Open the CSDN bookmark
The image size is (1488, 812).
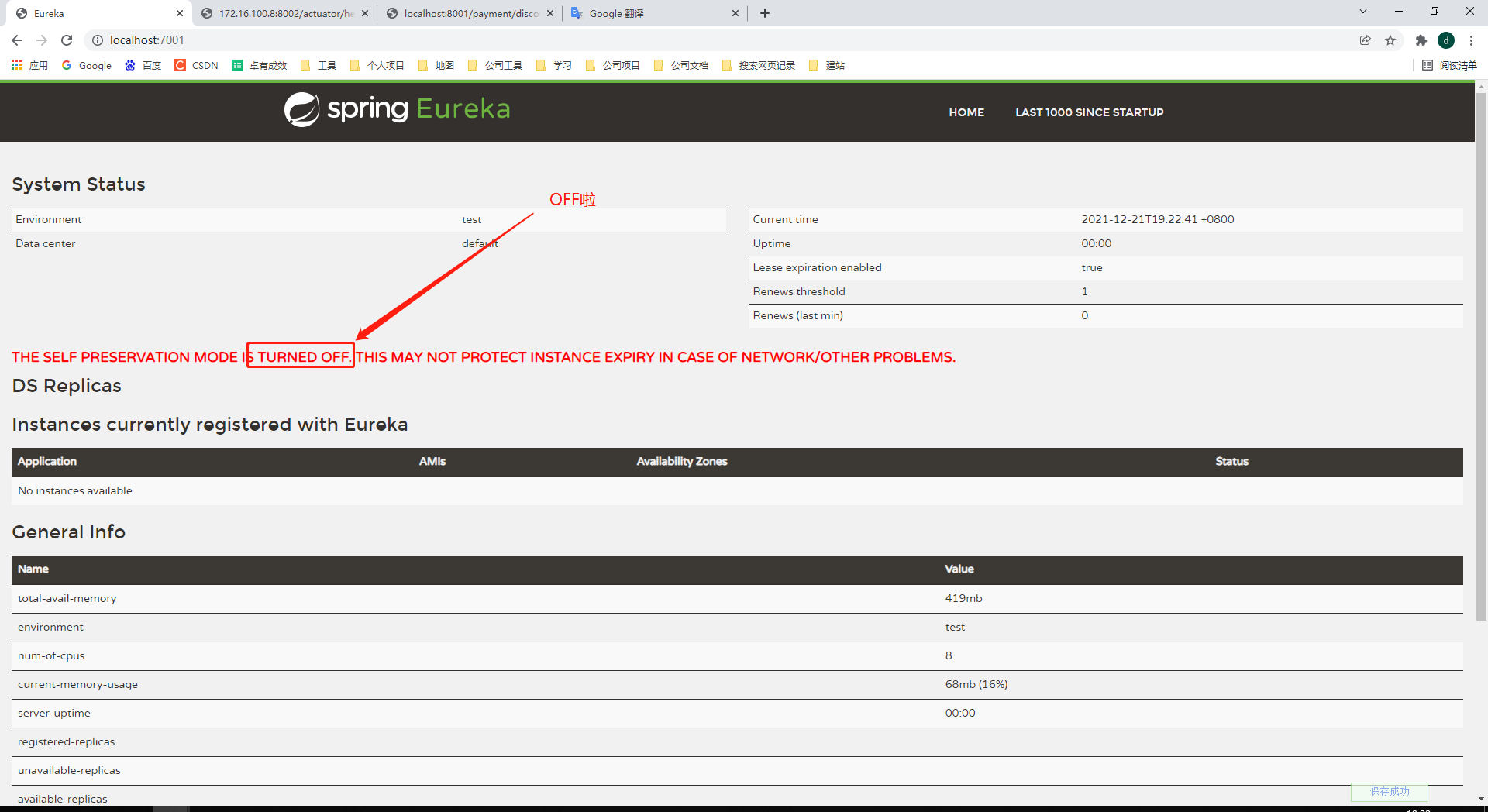click(x=196, y=65)
